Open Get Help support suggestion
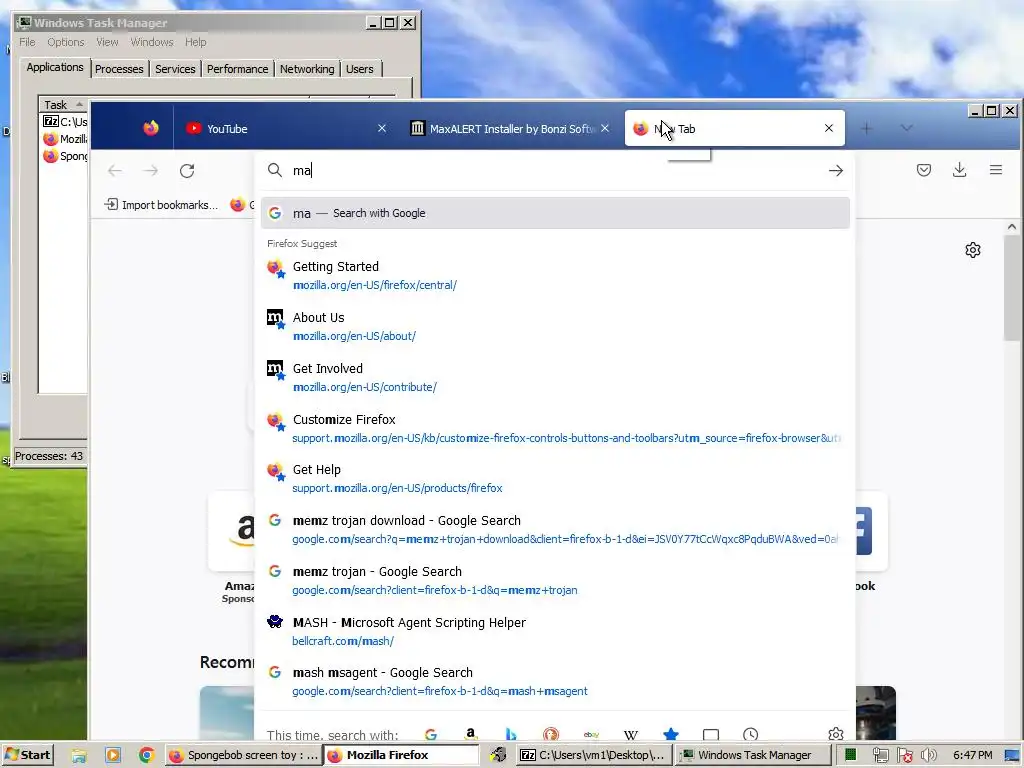 pyautogui.click(x=555, y=479)
